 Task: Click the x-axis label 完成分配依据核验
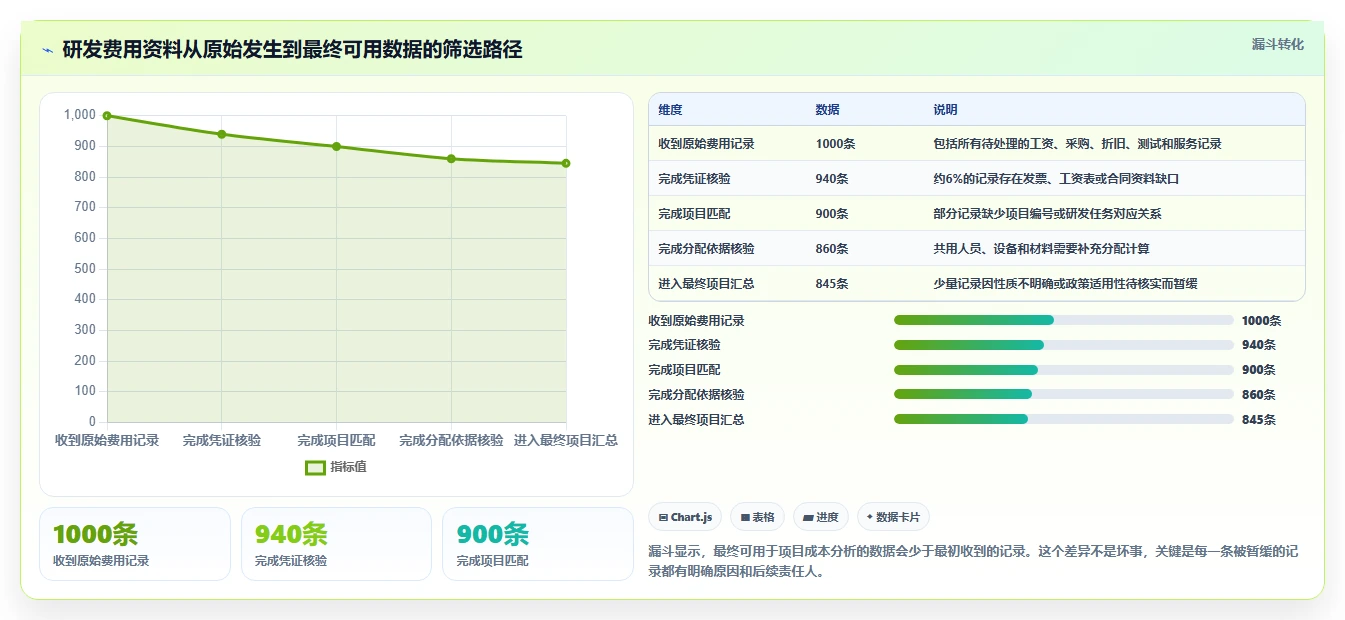pyautogui.click(x=451, y=441)
